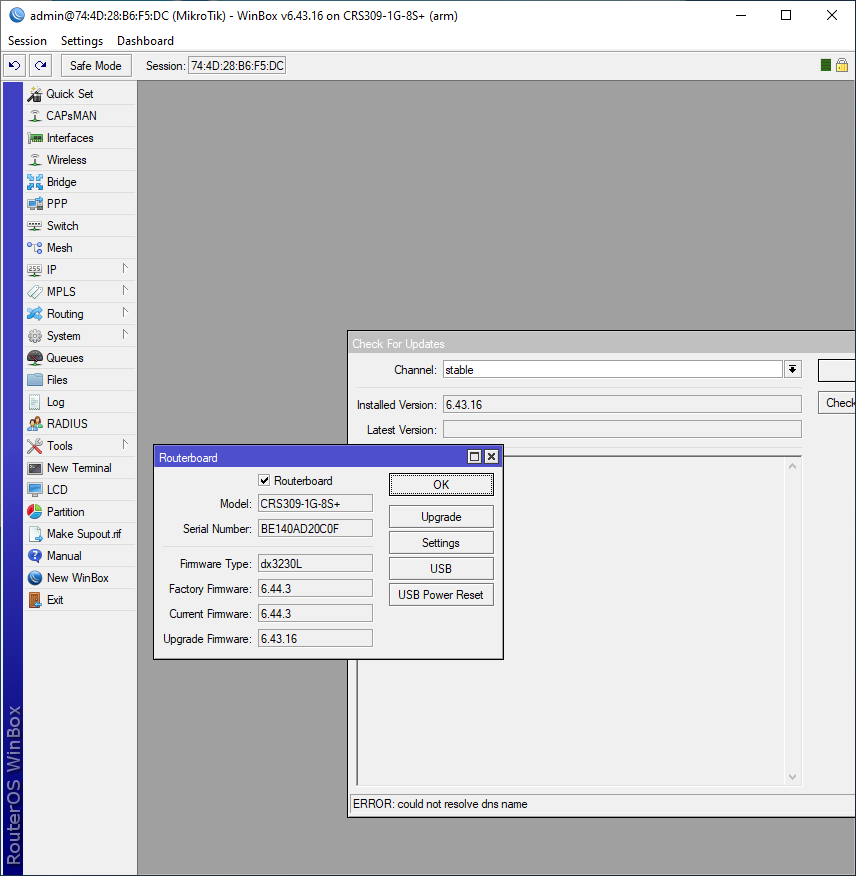Open the Manual
Viewport: 856px width, 876px height.
point(80,556)
